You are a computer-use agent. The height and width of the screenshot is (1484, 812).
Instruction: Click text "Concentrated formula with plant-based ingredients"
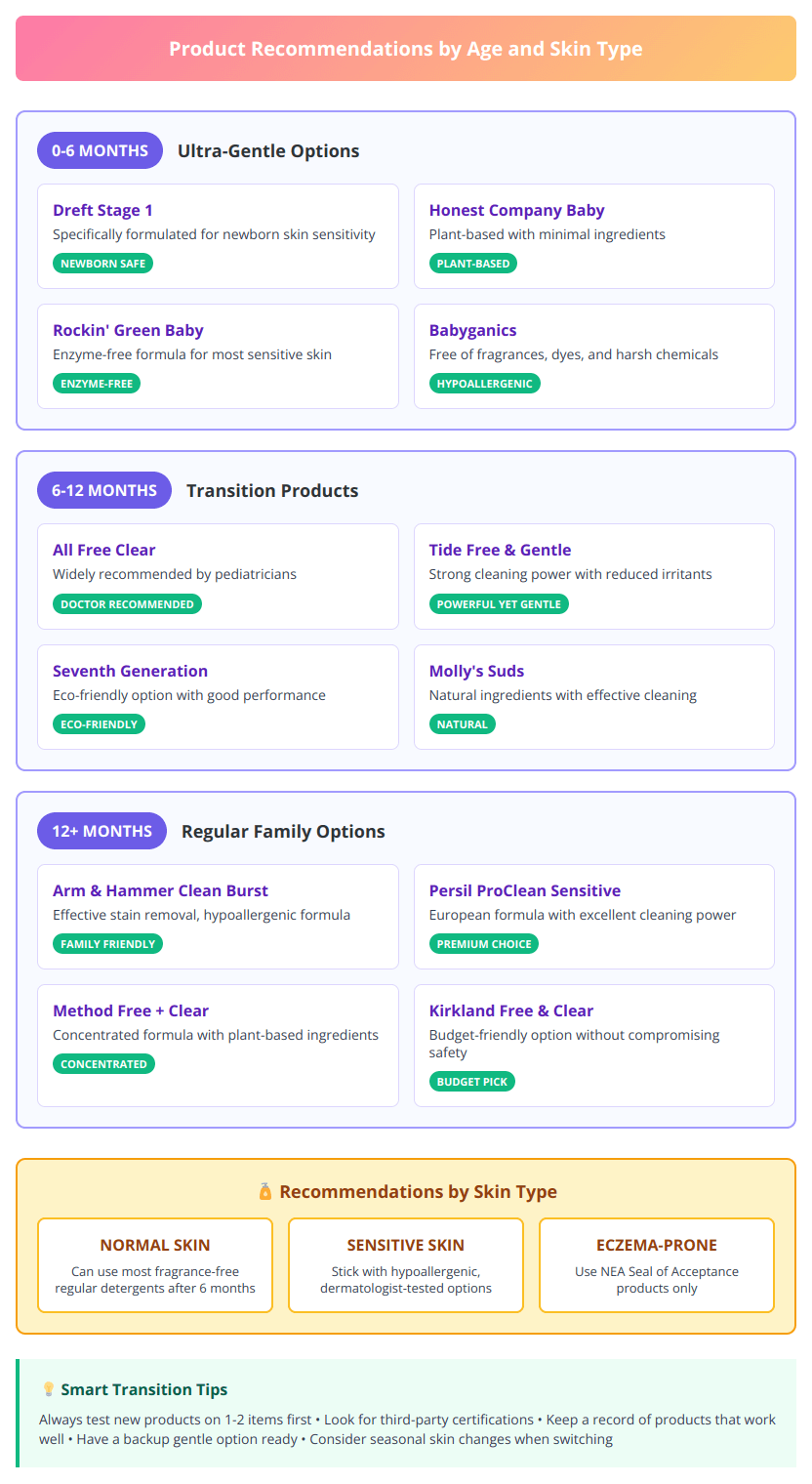(x=216, y=1035)
